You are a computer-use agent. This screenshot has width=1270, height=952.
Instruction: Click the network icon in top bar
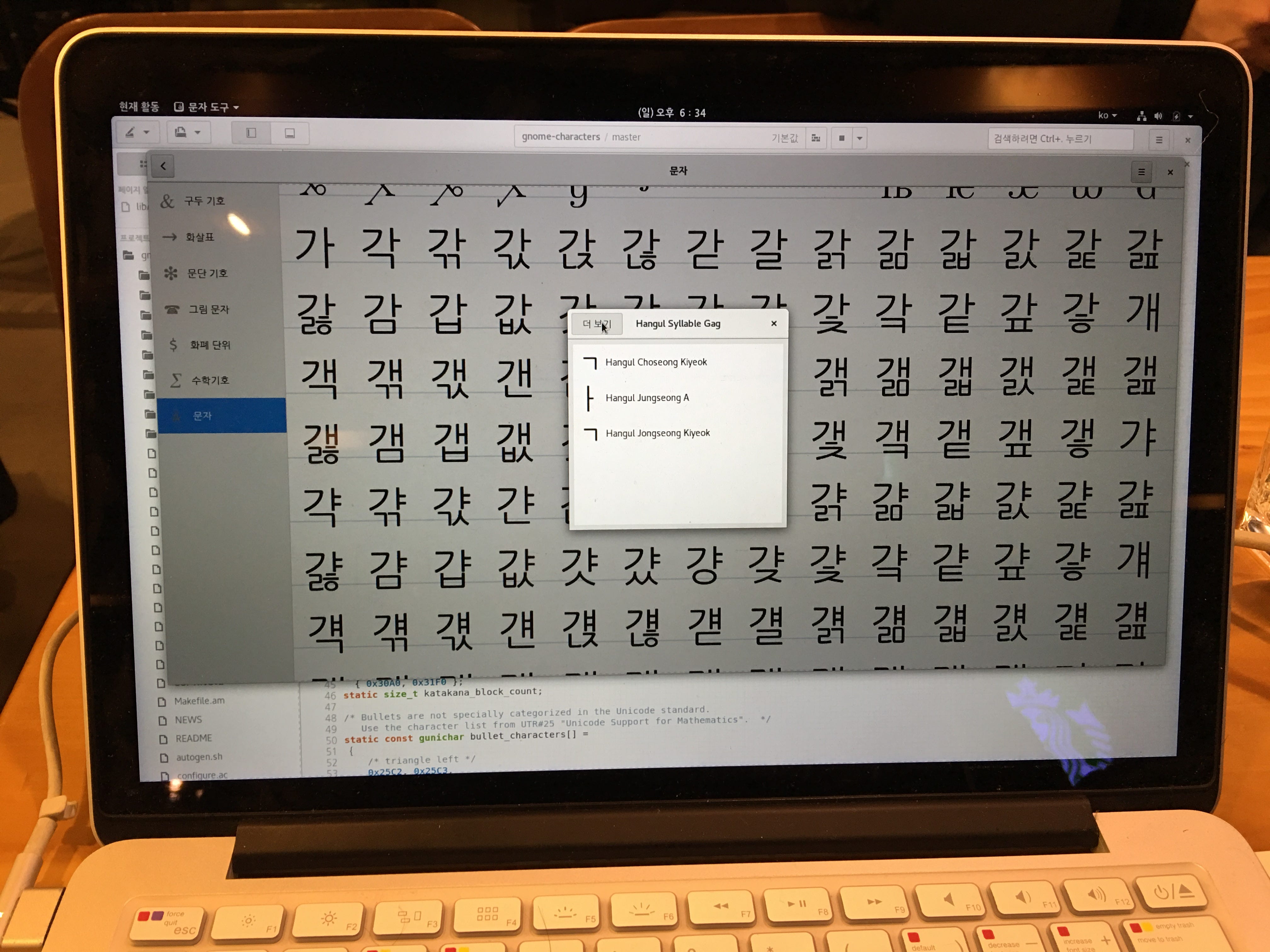(x=1141, y=116)
